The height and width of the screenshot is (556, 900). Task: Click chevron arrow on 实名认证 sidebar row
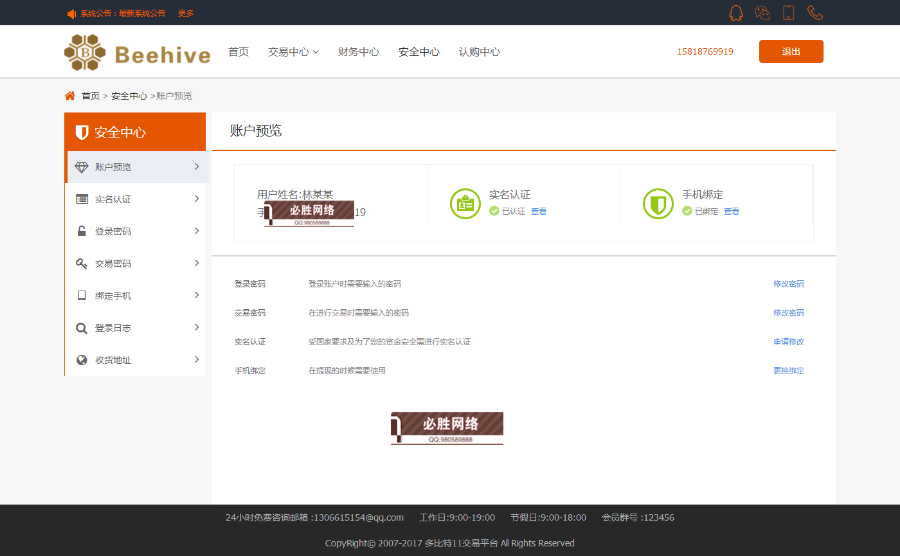coord(197,199)
